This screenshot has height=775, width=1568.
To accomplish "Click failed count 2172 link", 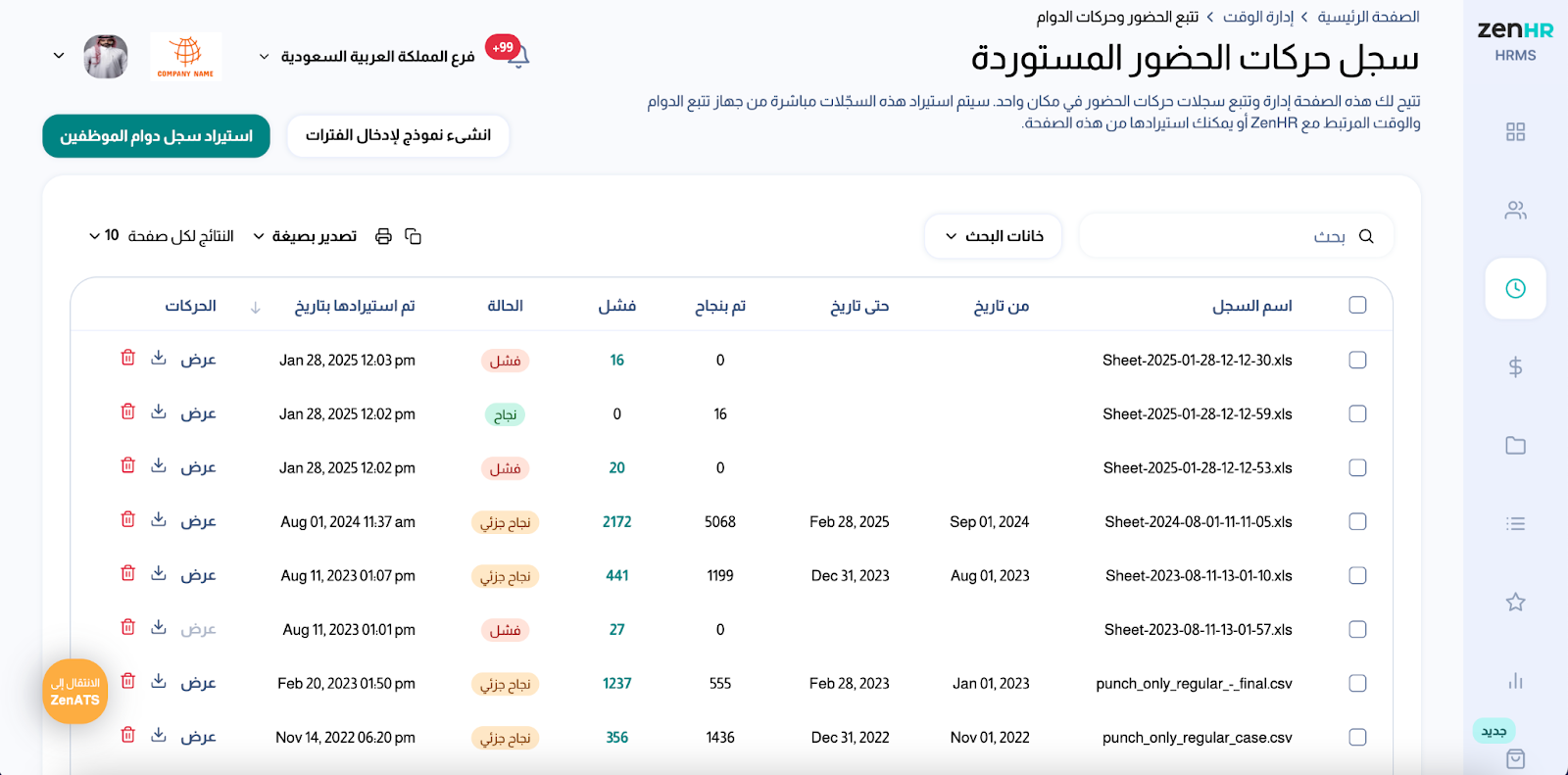I will click(x=617, y=522).
